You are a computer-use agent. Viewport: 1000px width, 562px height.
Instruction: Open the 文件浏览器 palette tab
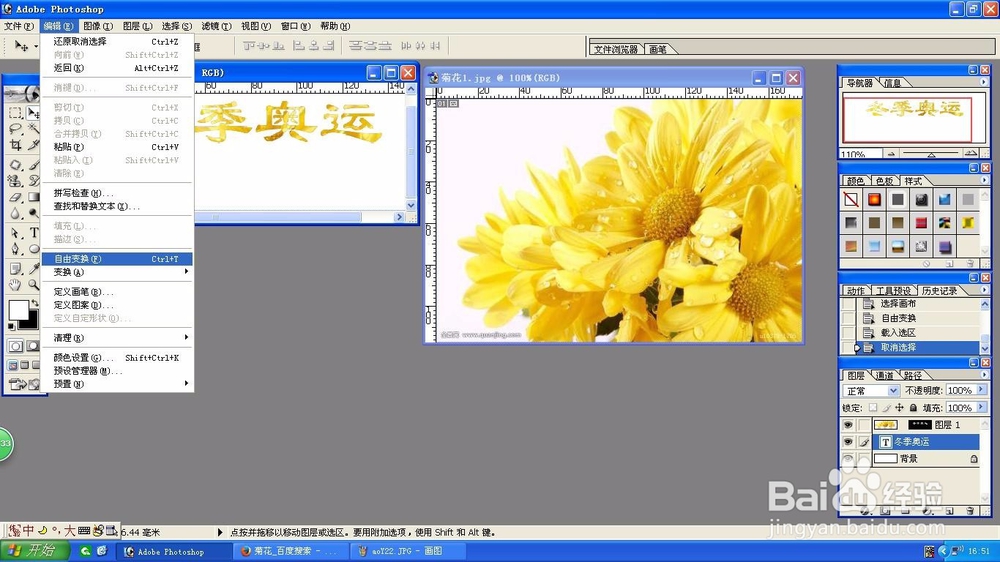(x=615, y=49)
